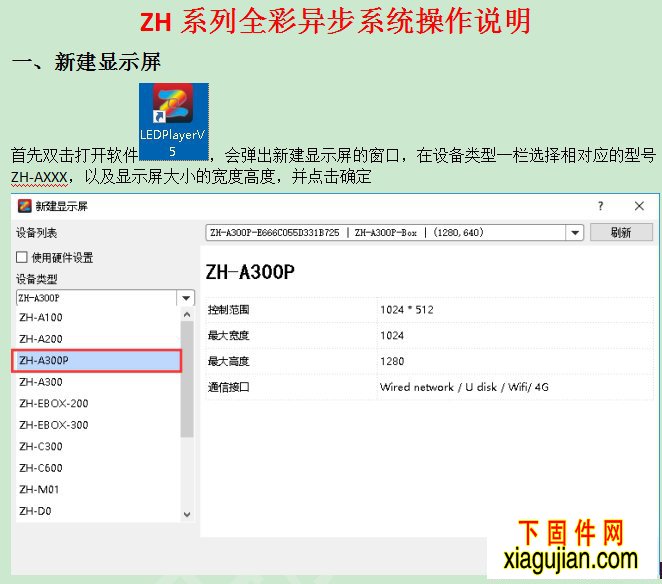Click the 最大高度 row label
Image resolution: width=662 pixels, height=584 pixels.
(228, 361)
